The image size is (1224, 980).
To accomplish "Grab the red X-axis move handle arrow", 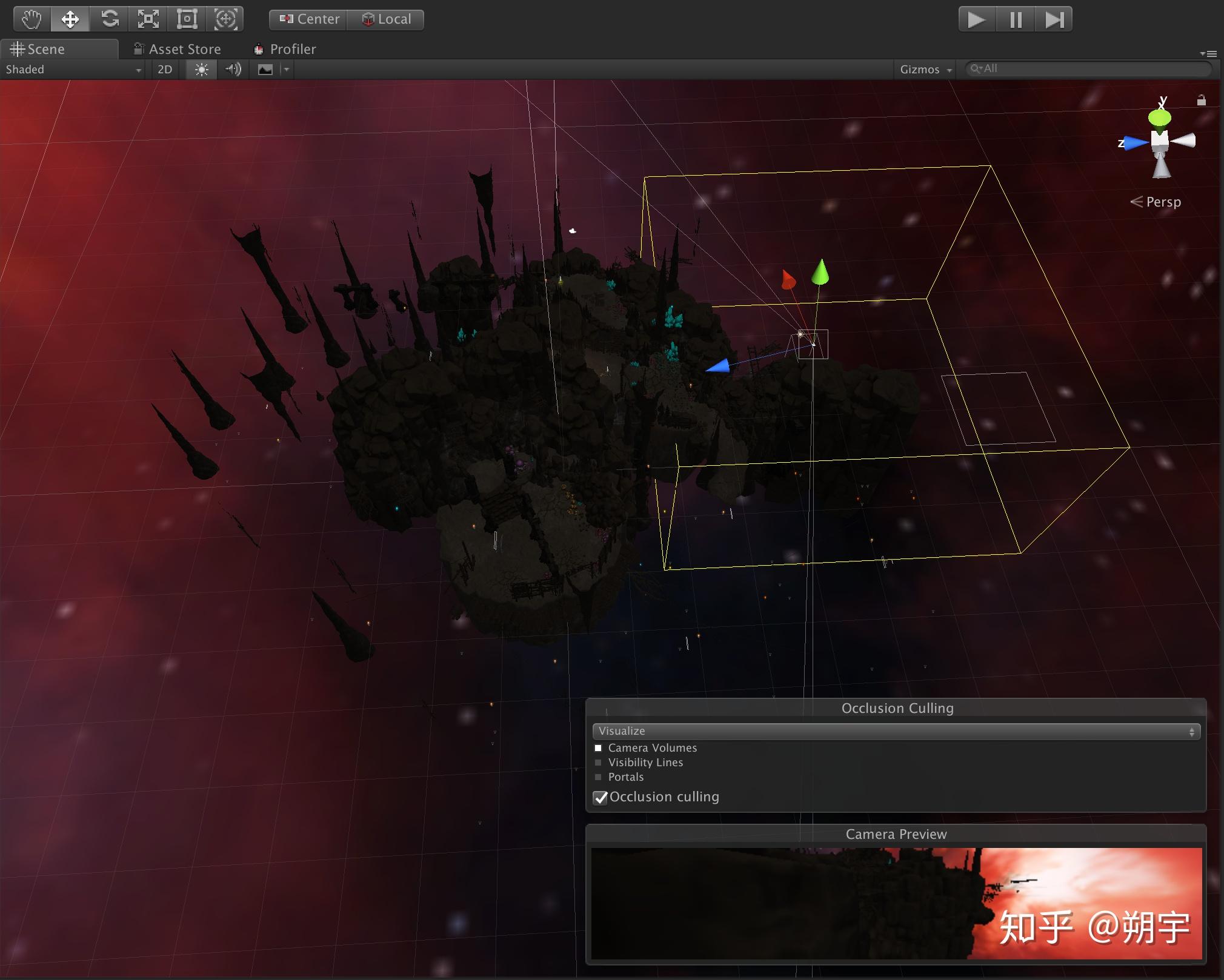I will pyautogui.click(x=788, y=280).
